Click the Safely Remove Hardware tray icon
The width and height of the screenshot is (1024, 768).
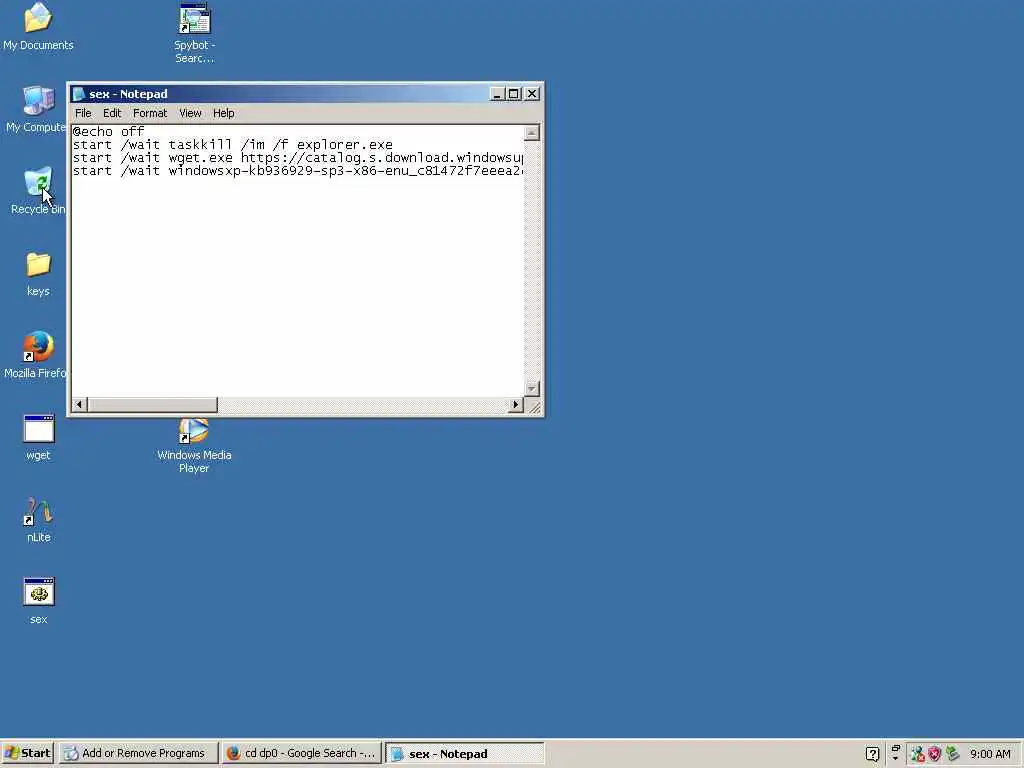pos(952,754)
